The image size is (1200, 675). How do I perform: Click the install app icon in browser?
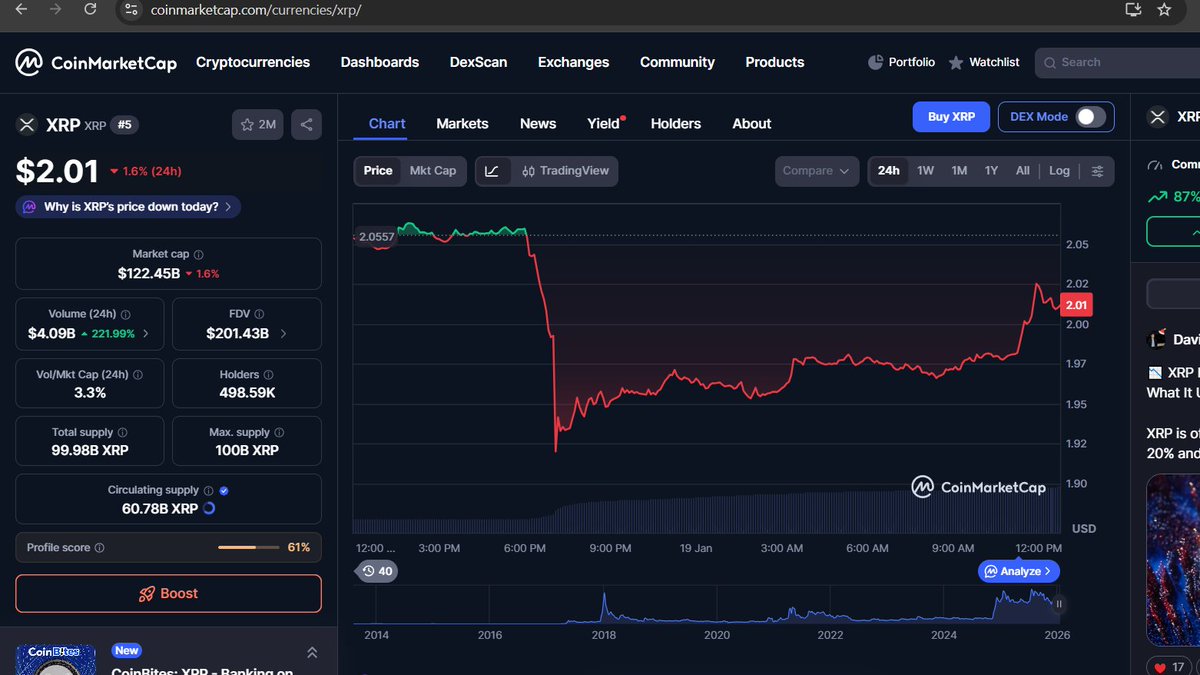click(1132, 9)
